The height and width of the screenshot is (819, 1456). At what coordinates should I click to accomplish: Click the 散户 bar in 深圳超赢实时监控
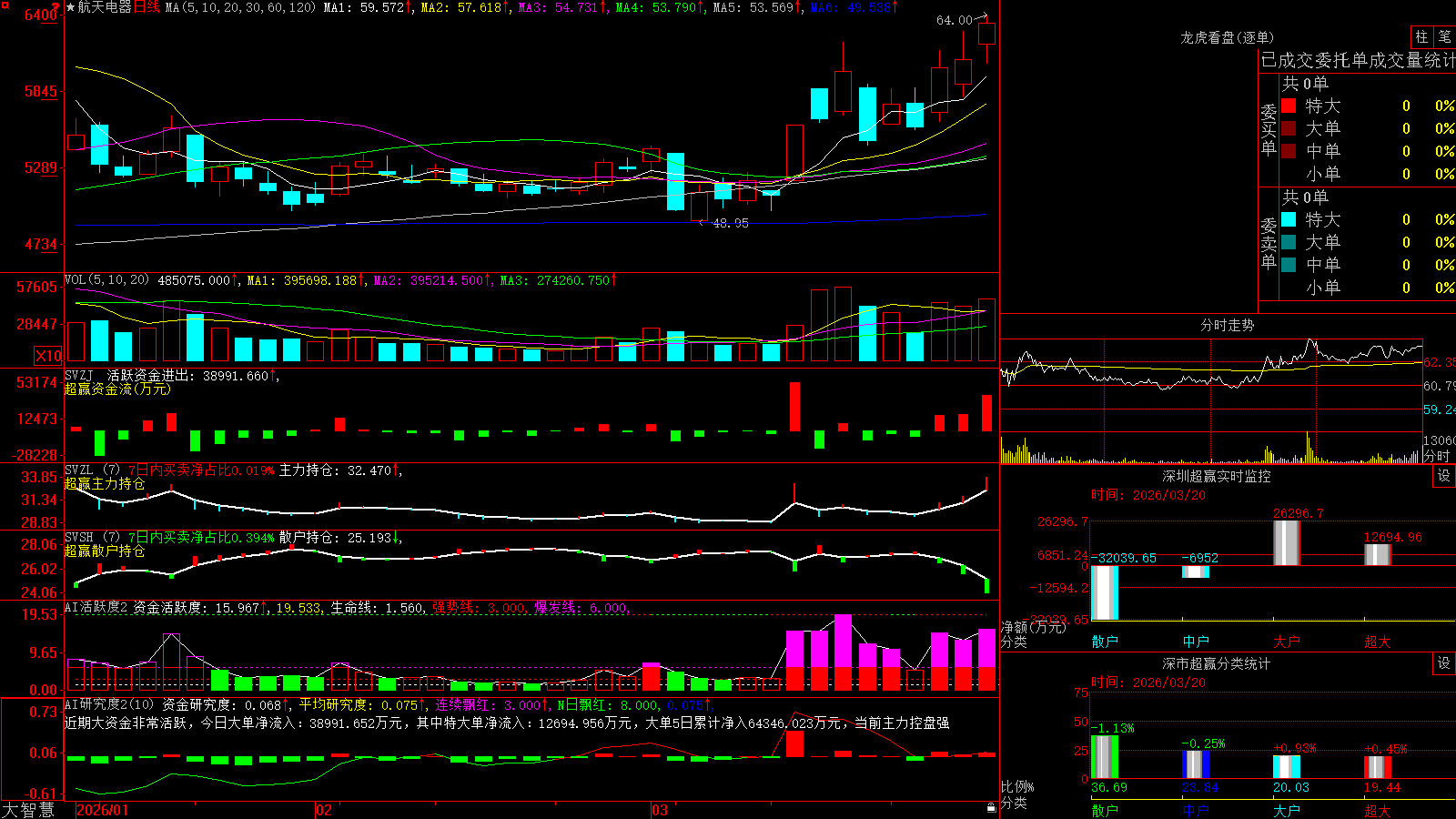pos(1104,592)
